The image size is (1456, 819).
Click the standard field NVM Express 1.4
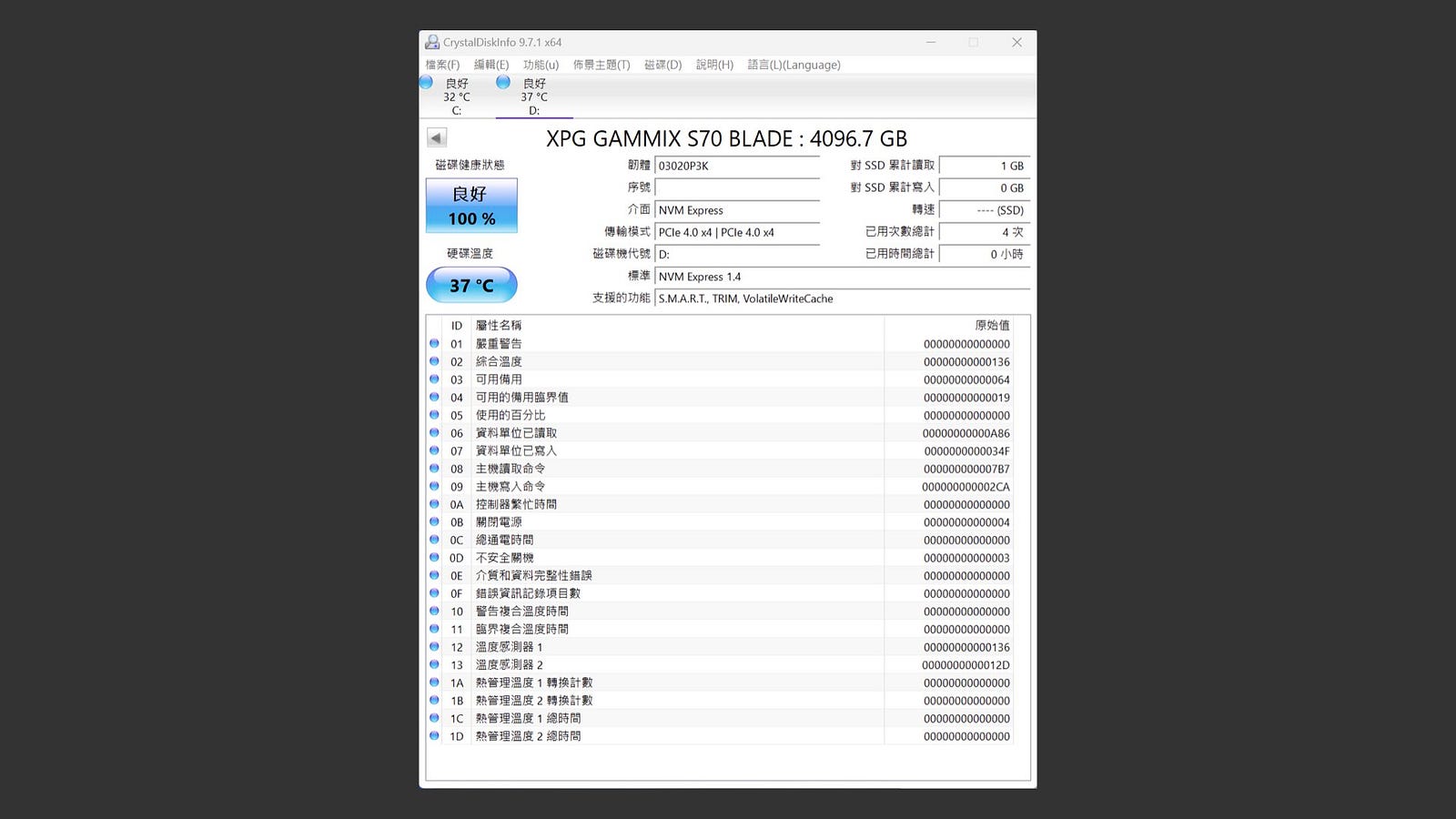843,277
